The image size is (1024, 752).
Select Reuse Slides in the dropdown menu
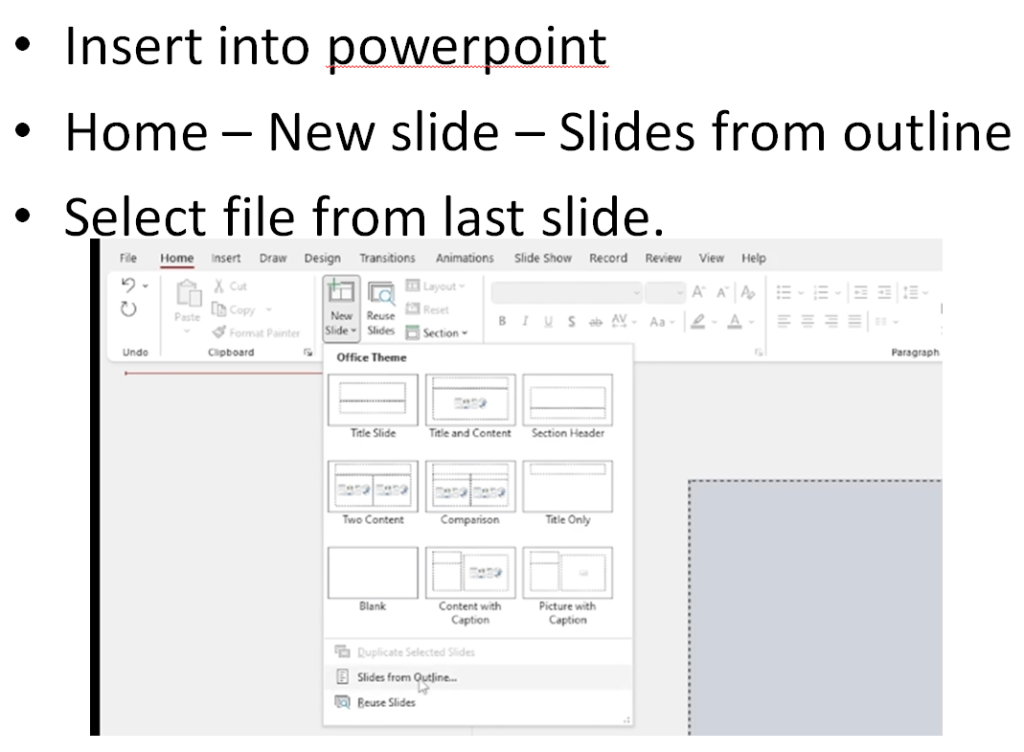pyautogui.click(x=478, y=702)
